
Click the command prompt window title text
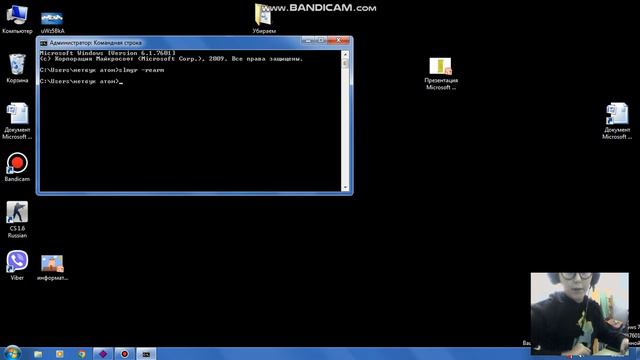tap(96, 43)
